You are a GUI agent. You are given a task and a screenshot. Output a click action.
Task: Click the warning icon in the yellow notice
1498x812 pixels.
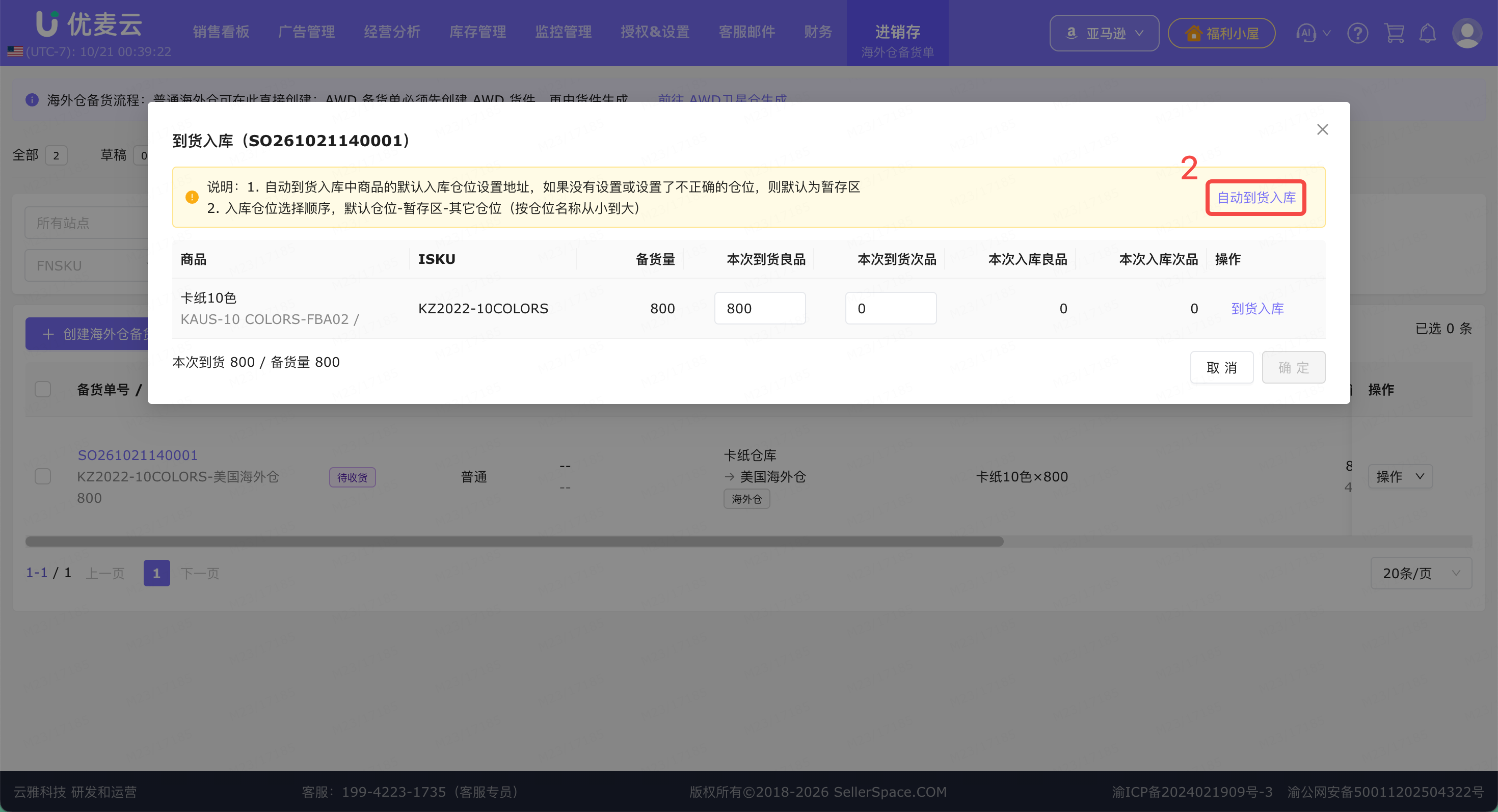click(192, 198)
